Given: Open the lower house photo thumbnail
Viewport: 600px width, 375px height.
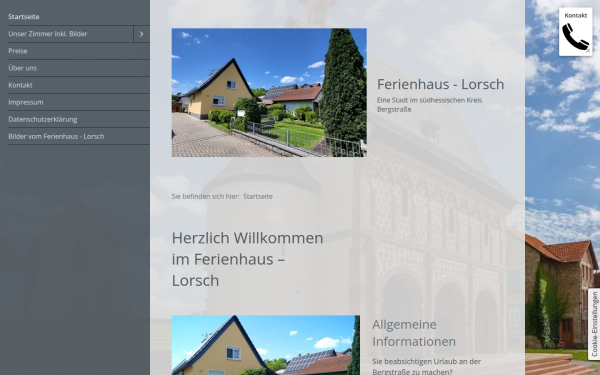Looking at the screenshot, I should pyautogui.click(x=266, y=345).
